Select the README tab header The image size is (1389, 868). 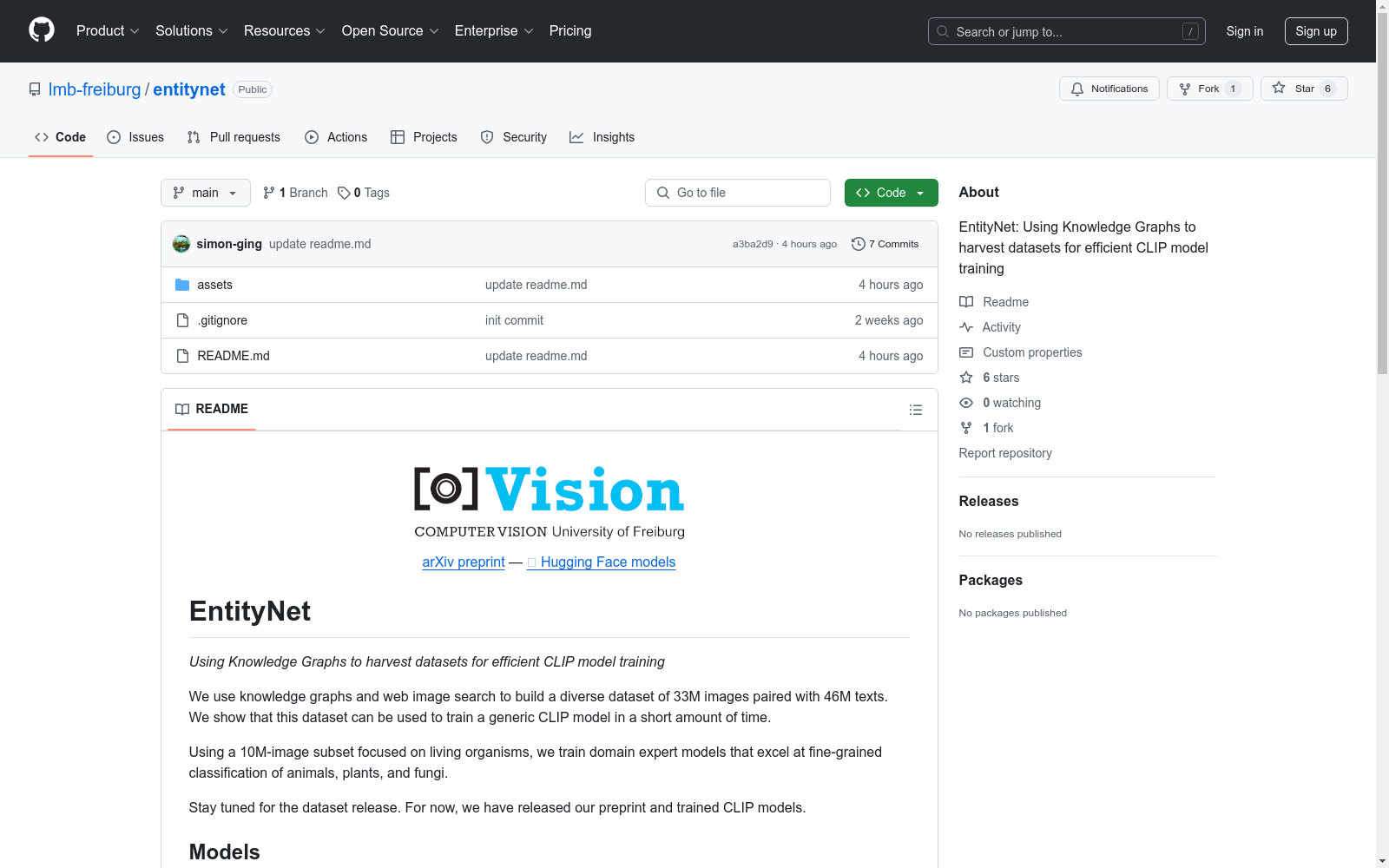click(212, 409)
